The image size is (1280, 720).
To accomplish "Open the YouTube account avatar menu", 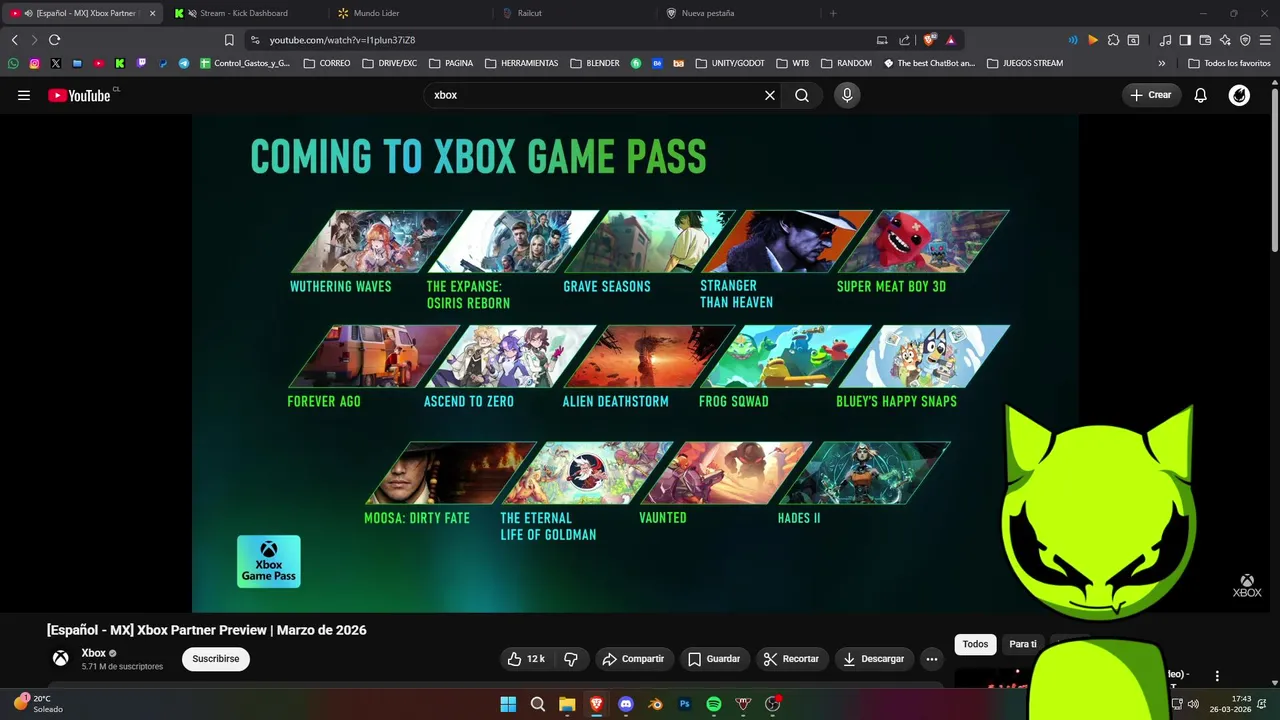I will point(1239,95).
